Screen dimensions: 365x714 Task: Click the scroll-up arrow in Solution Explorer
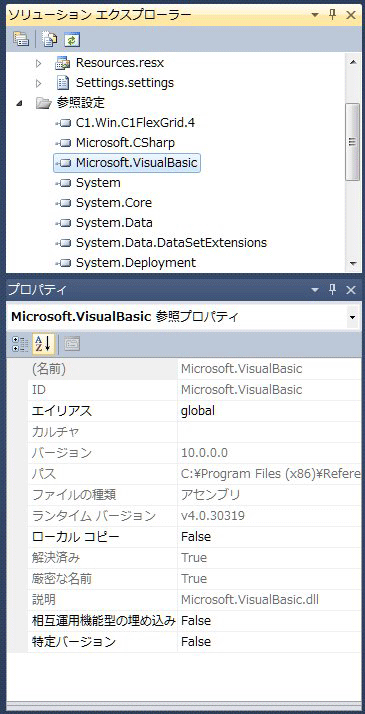[x=353, y=62]
